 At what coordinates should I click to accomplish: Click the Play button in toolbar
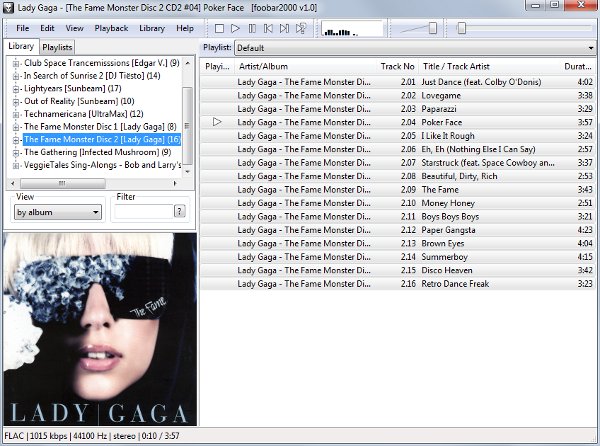point(235,28)
